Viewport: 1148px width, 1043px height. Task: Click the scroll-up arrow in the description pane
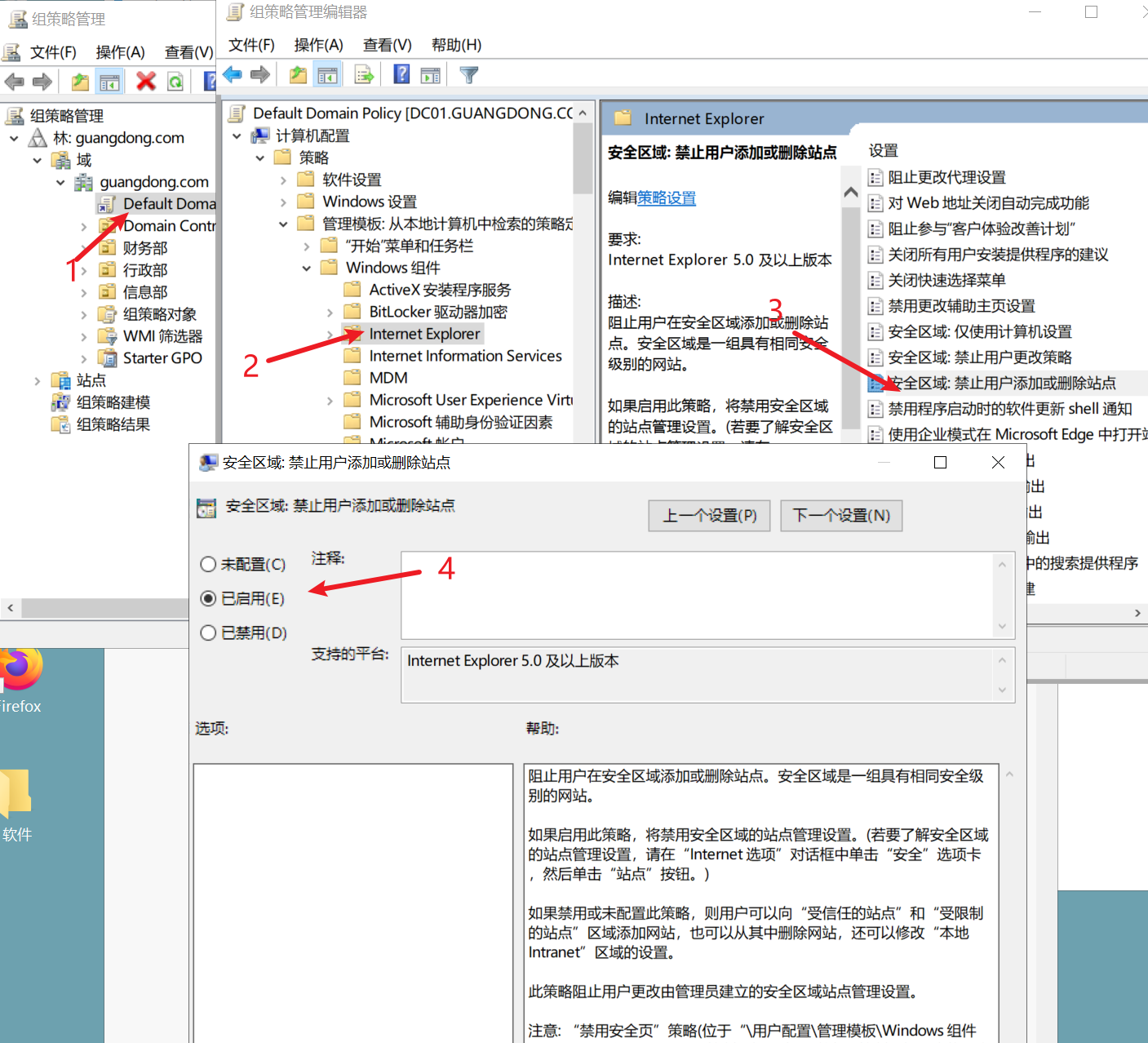[851, 193]
